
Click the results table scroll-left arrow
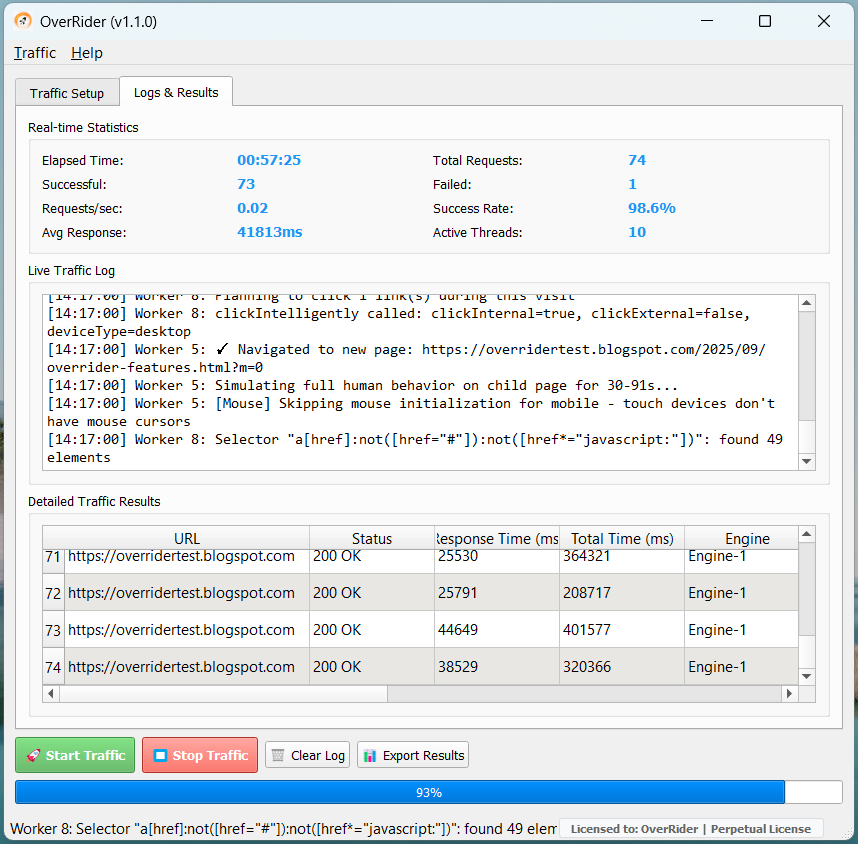coord(51,693)
